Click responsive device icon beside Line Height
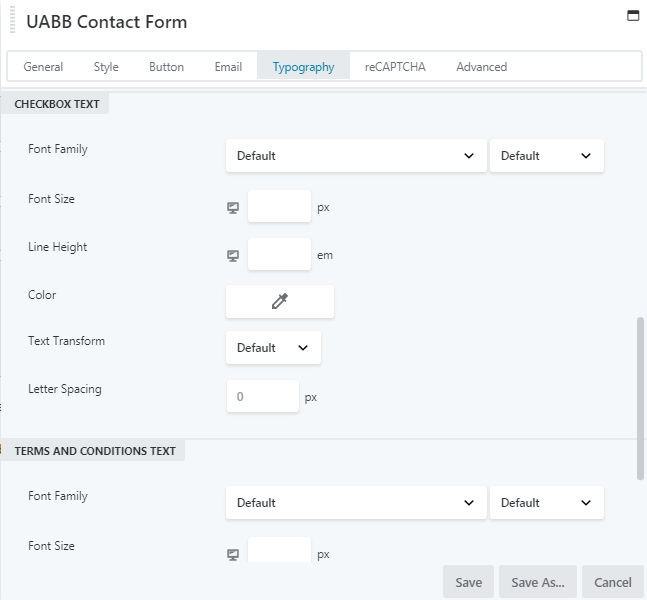Screen dimensions: 647x600 (x=233, y=256)
